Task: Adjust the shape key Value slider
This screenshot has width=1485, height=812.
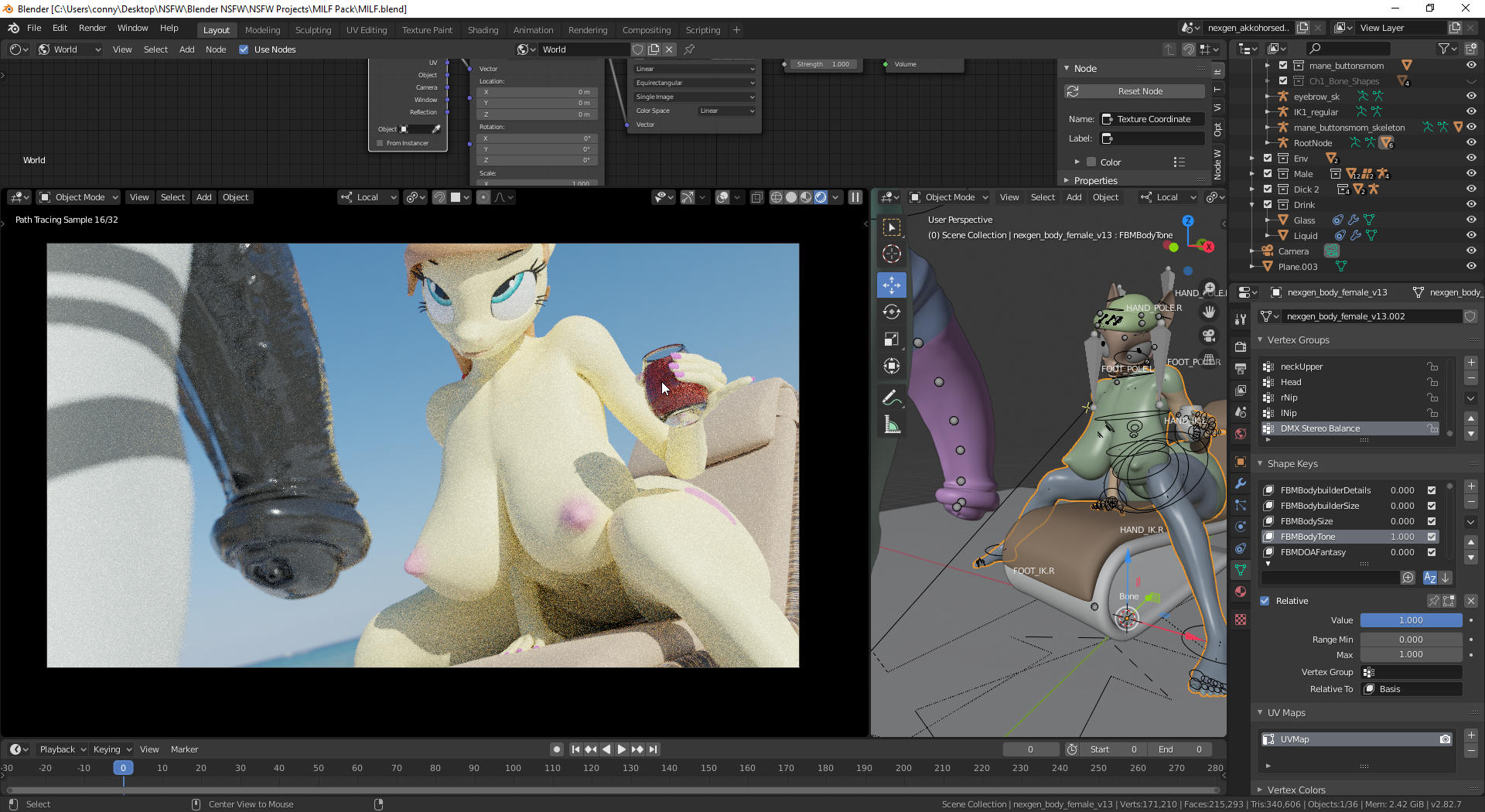Action: (1411, 620)
